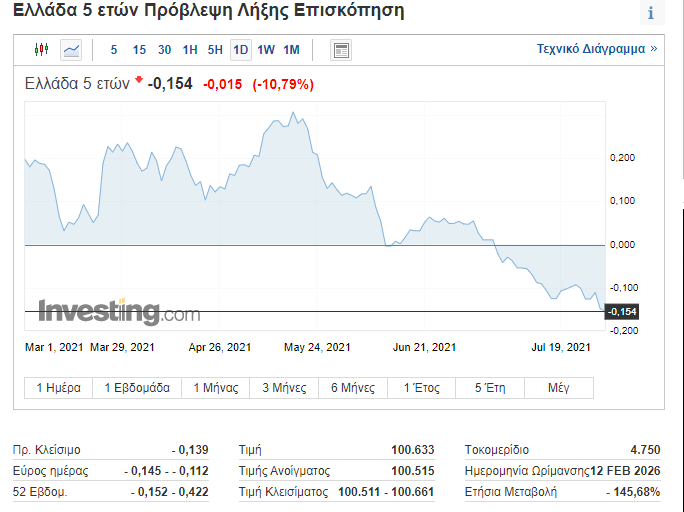Expand chart to Μέγ range
Screen dimensions: 684x512
[559, 388]
